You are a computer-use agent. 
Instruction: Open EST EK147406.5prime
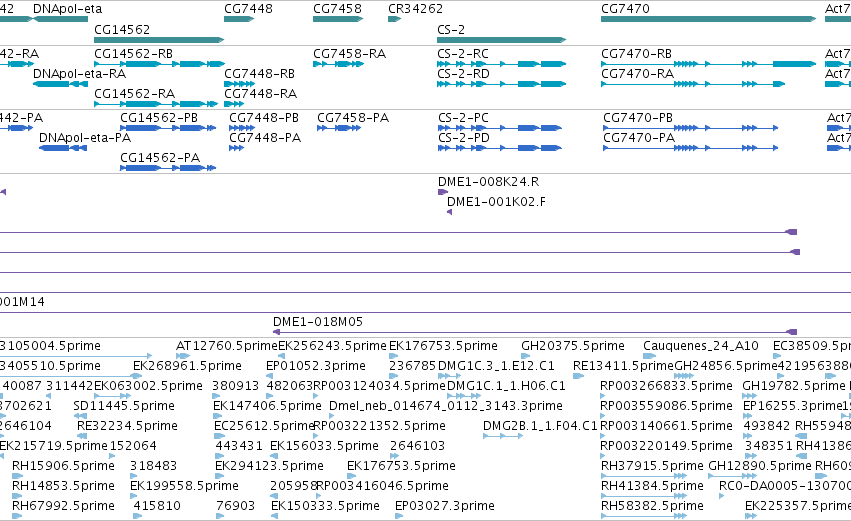(x=267, y=405)
